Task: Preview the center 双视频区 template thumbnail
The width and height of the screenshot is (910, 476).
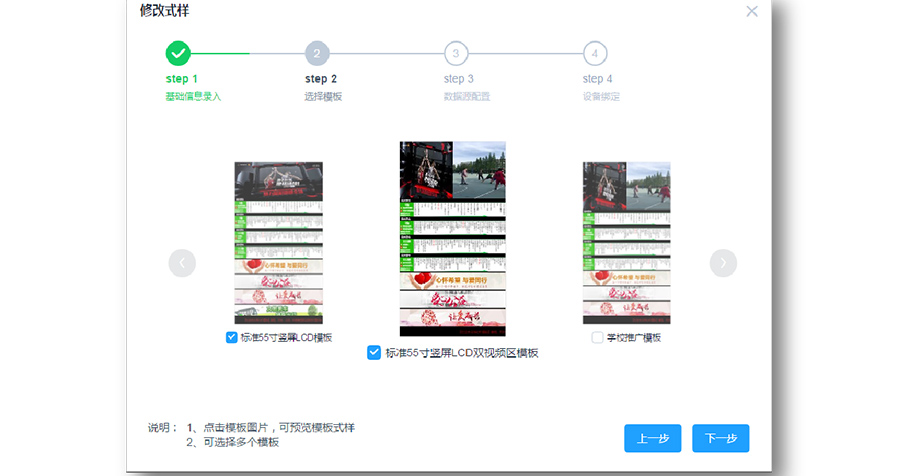Action: coord(453,238)
